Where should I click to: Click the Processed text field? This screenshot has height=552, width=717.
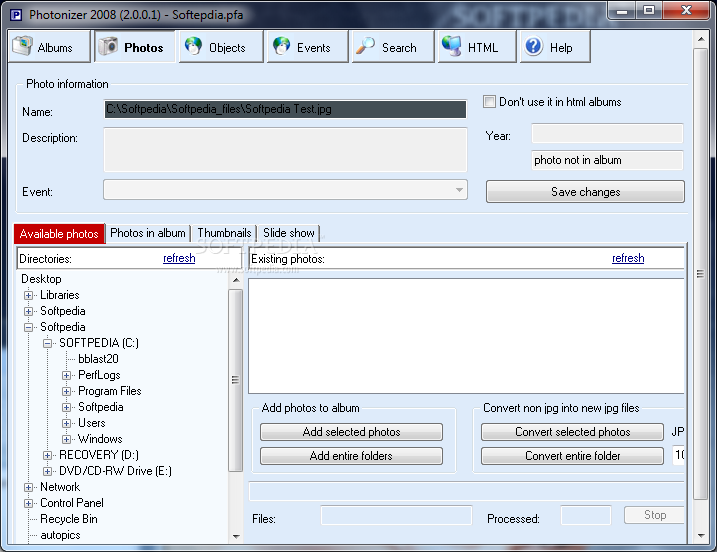[586, 515]
